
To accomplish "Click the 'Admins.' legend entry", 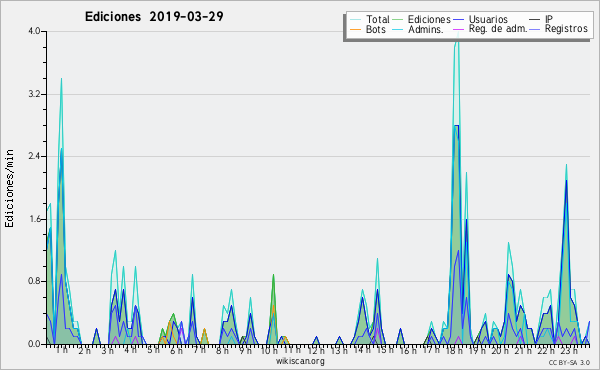I will pyautogui.click(x=418, y=29).
